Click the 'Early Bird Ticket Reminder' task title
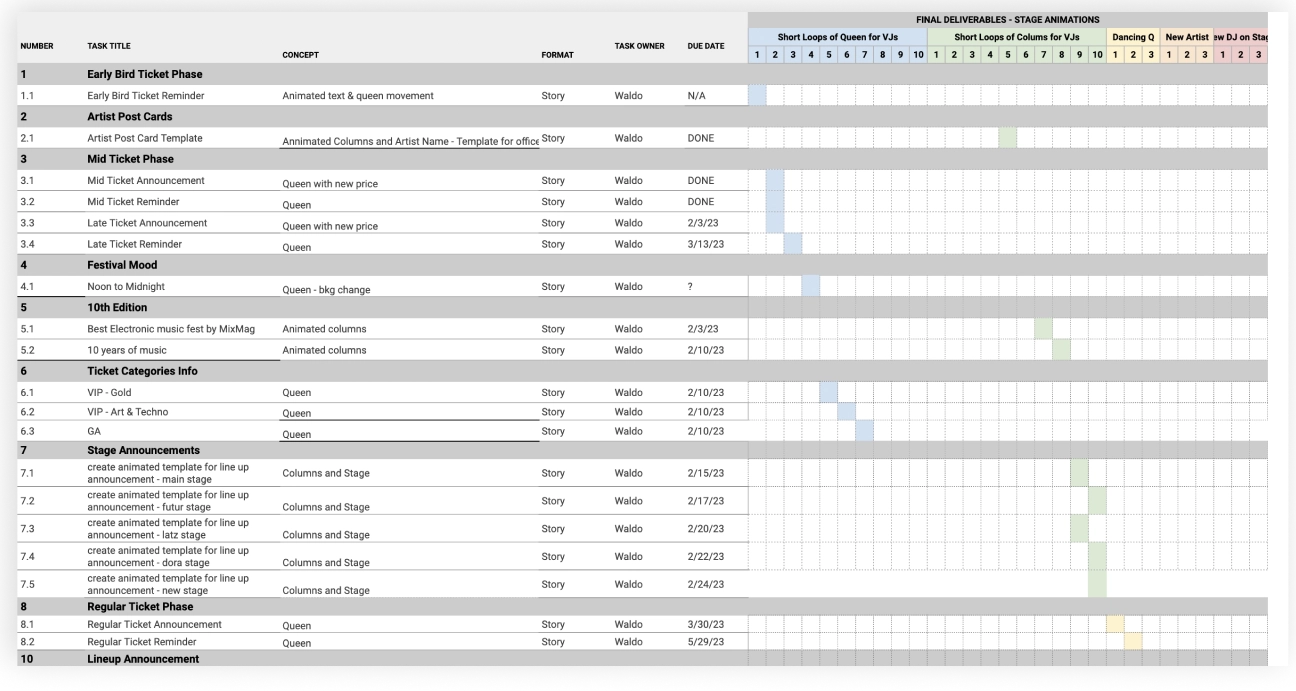 coord(145,96)
